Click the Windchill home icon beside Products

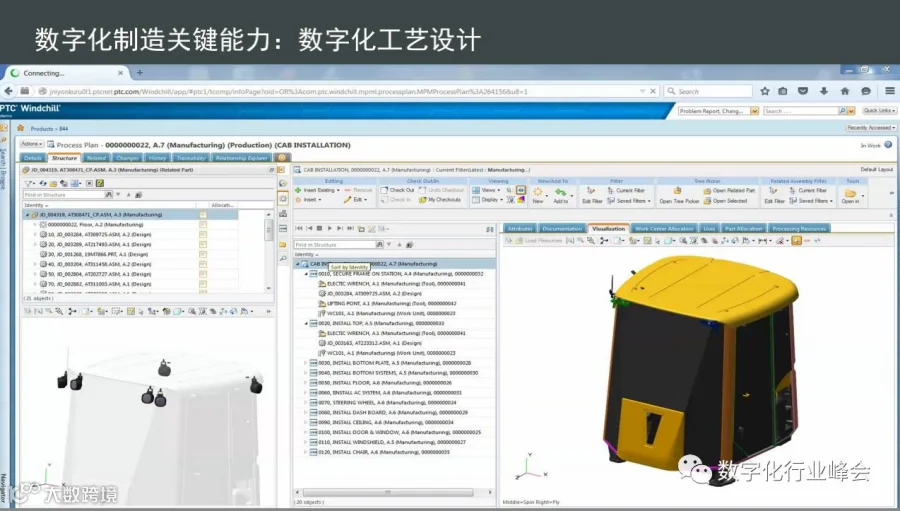pyautogui.click(x=21, y=128)
